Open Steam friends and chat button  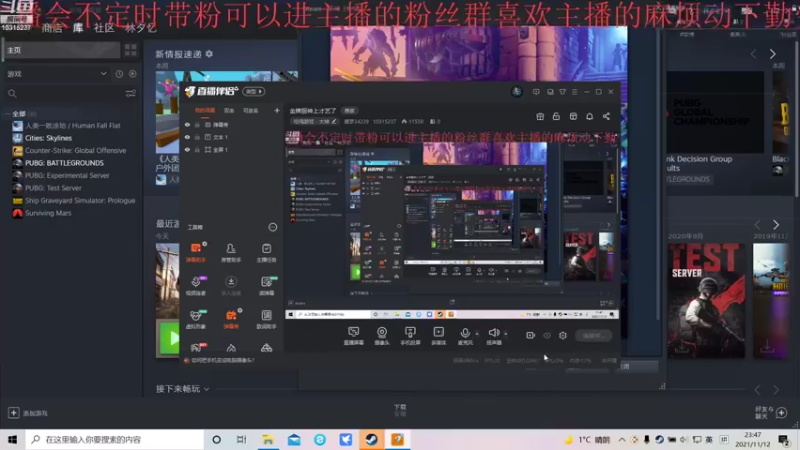point(771,413)
